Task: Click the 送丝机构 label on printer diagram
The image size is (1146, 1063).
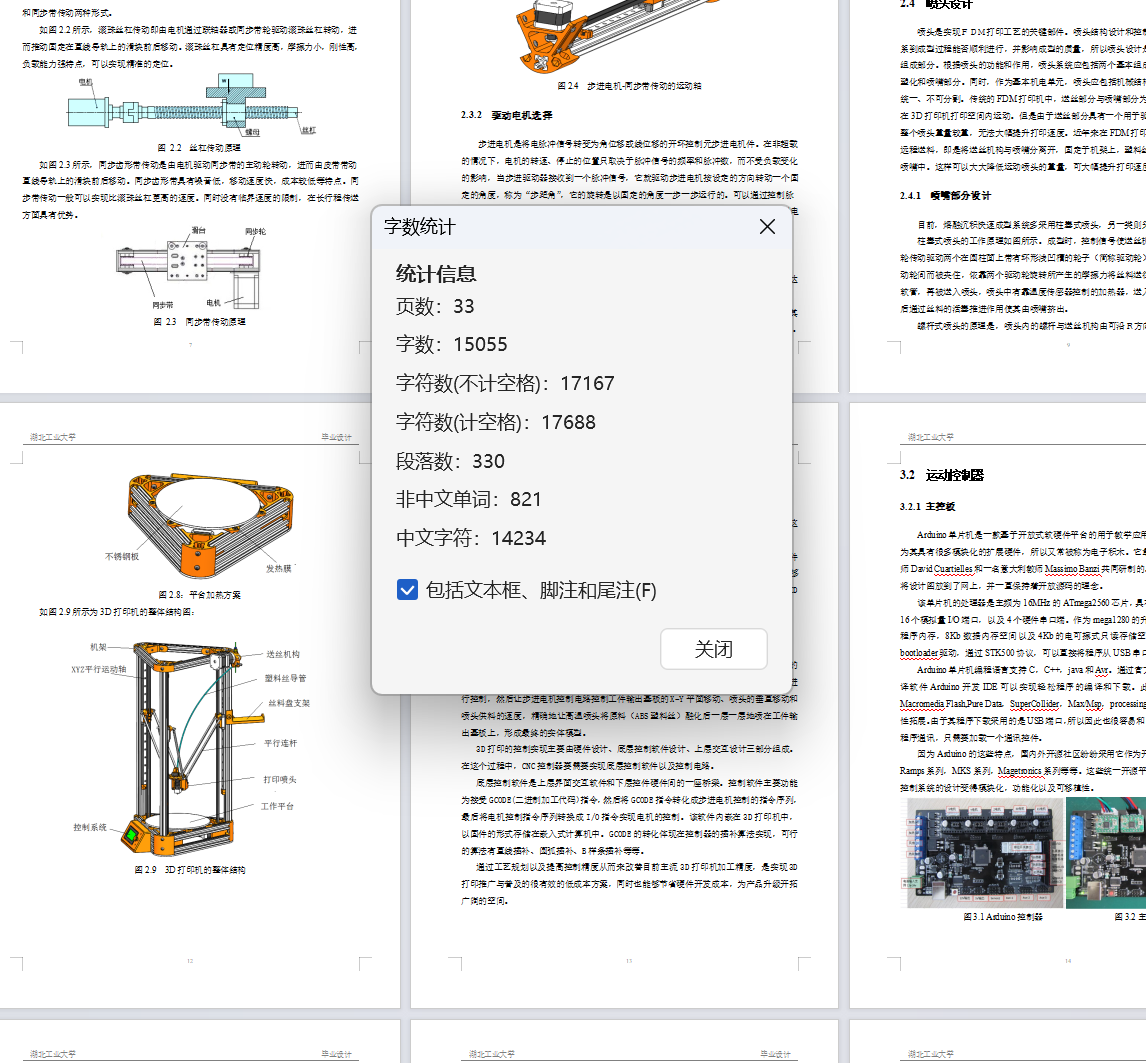Action: click(282, 654)
